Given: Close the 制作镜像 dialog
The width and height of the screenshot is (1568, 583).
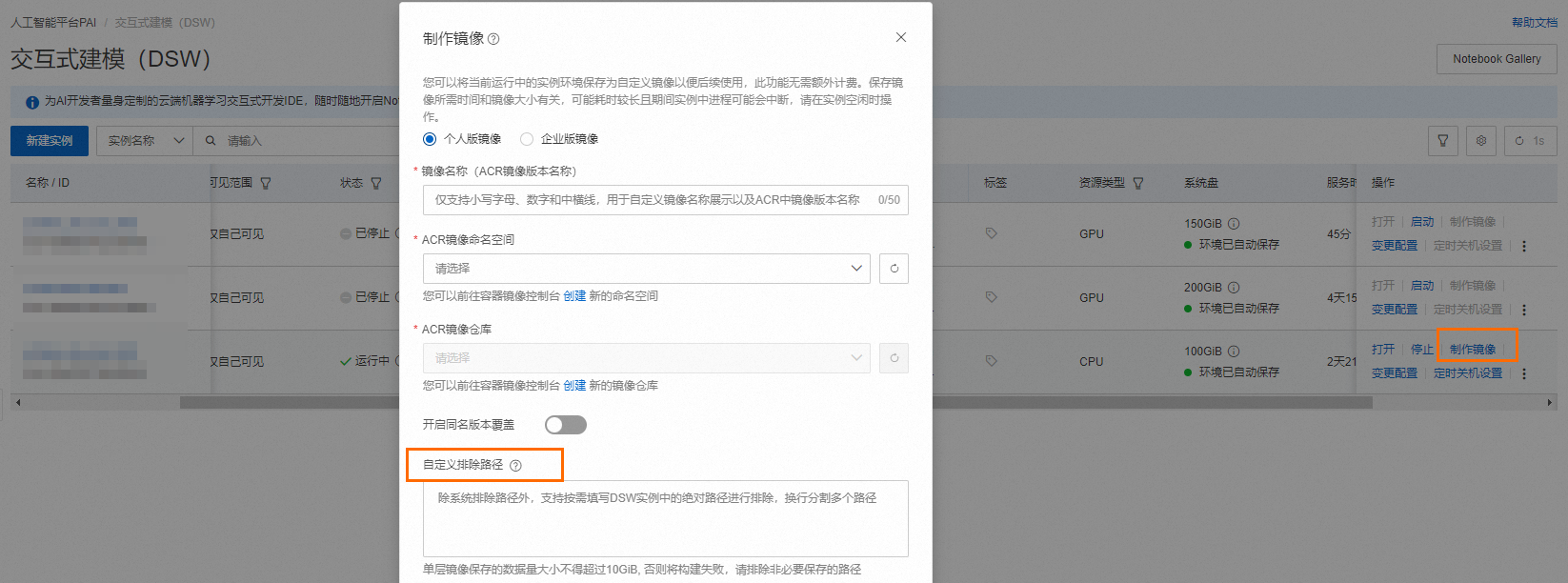Looking at the screenshot, I should coord(901,37).
